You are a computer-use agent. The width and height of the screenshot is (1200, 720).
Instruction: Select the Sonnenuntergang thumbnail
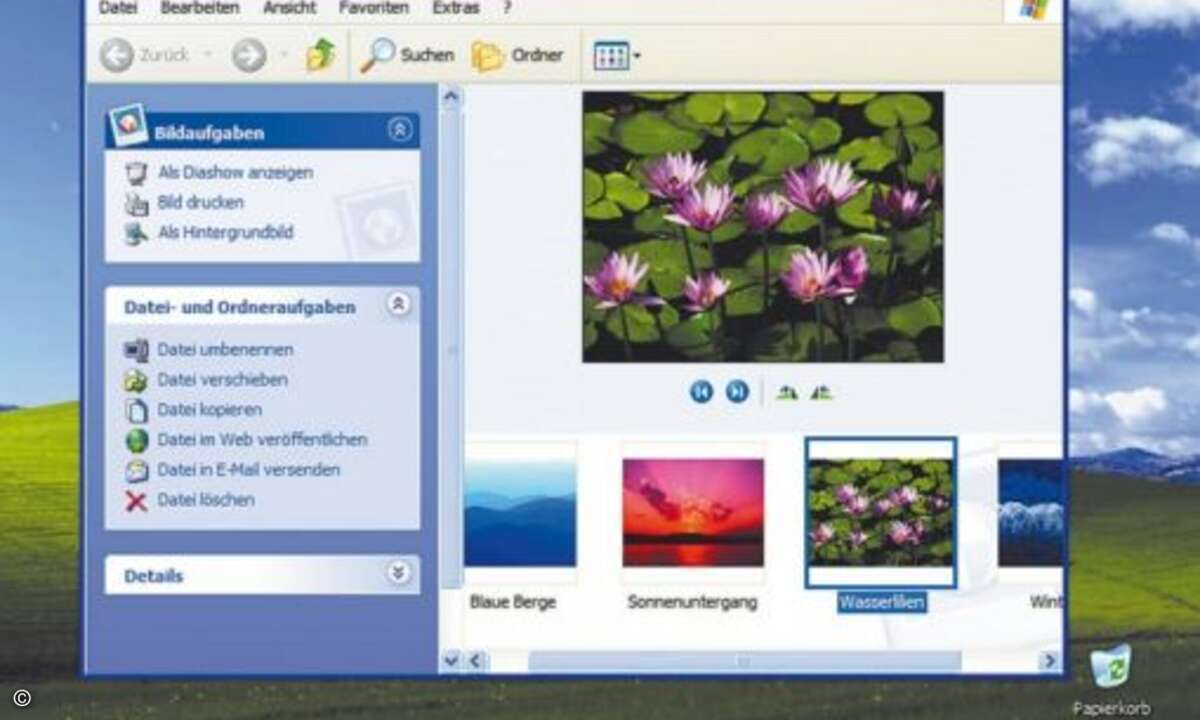point(693,512)
